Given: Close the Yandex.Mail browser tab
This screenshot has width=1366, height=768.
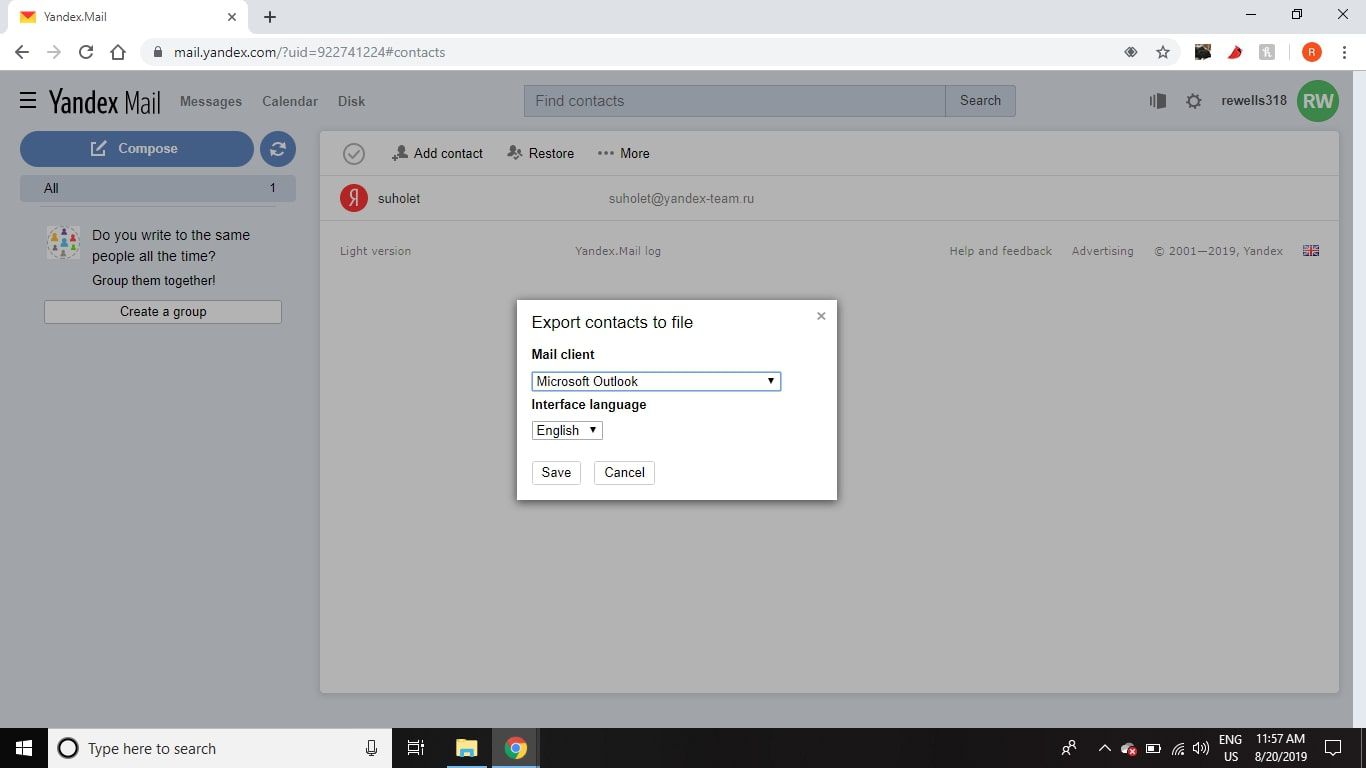Looking at the screenshot, I should (x=232, y=17).
